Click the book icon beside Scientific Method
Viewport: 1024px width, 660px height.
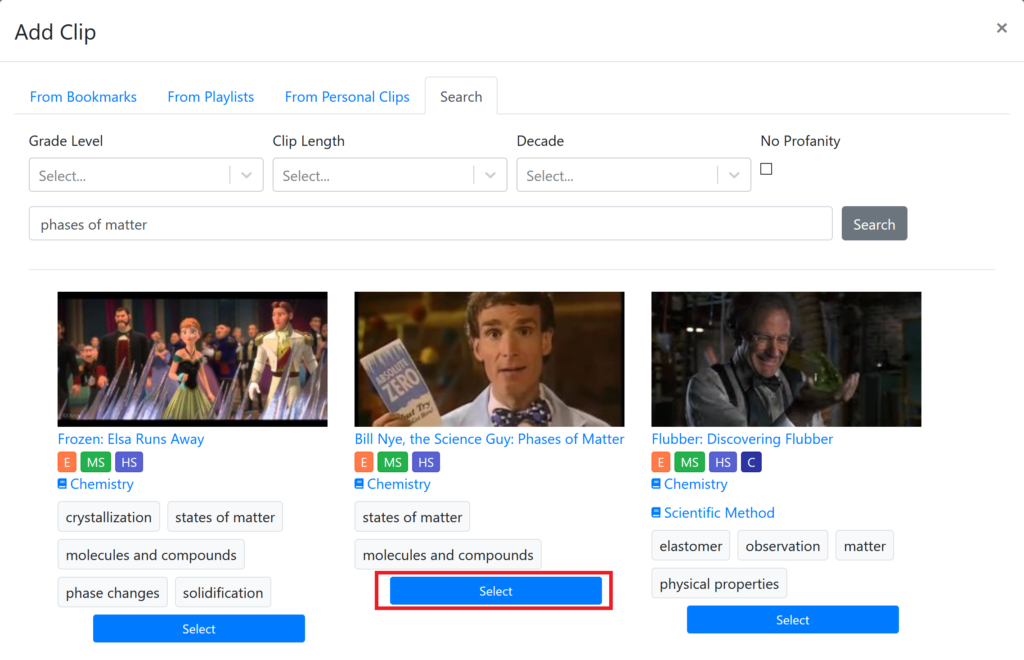click(x=657, y=513)
